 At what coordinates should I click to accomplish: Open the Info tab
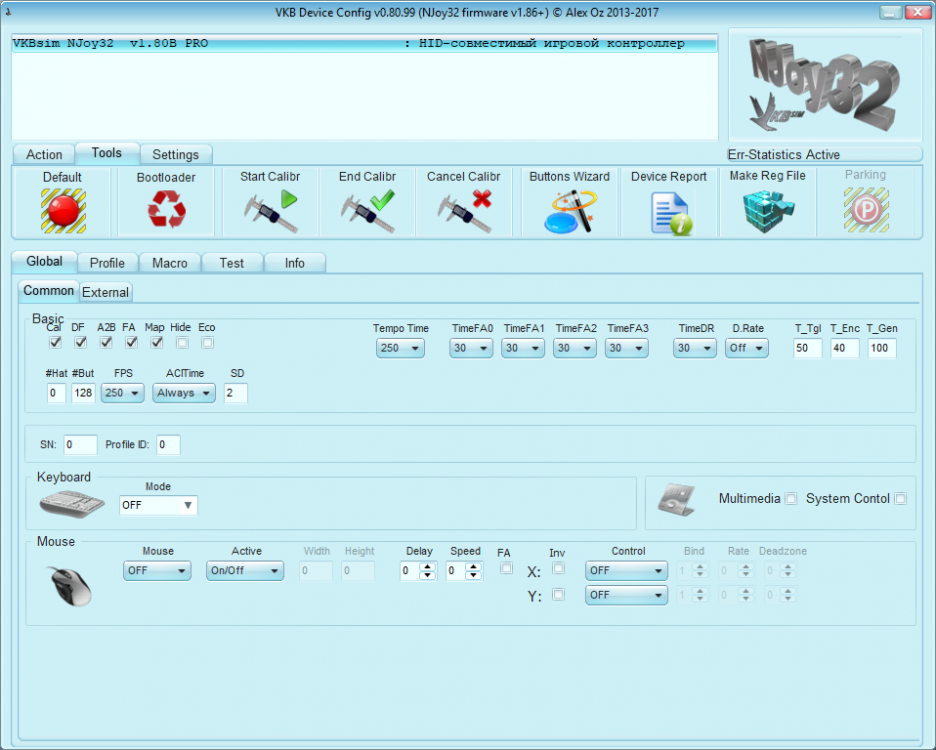tap(295, 263)
